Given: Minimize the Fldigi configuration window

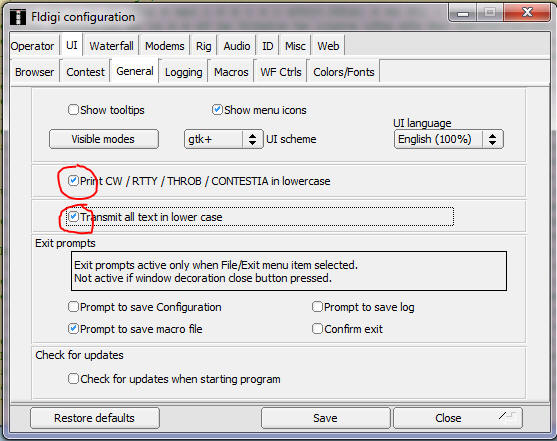Looking at the screenshot, I should pos(463,13).
